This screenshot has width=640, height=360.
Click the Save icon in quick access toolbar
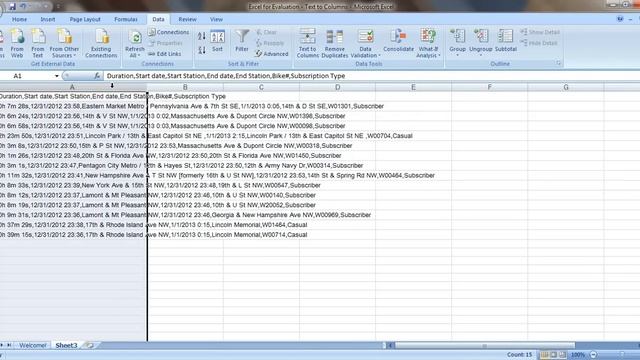[x=12, y=7]
